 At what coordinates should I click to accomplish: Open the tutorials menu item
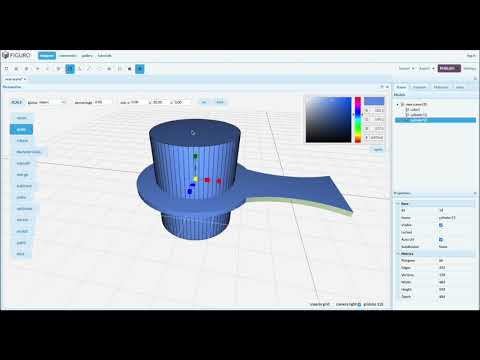click(104, 56)
